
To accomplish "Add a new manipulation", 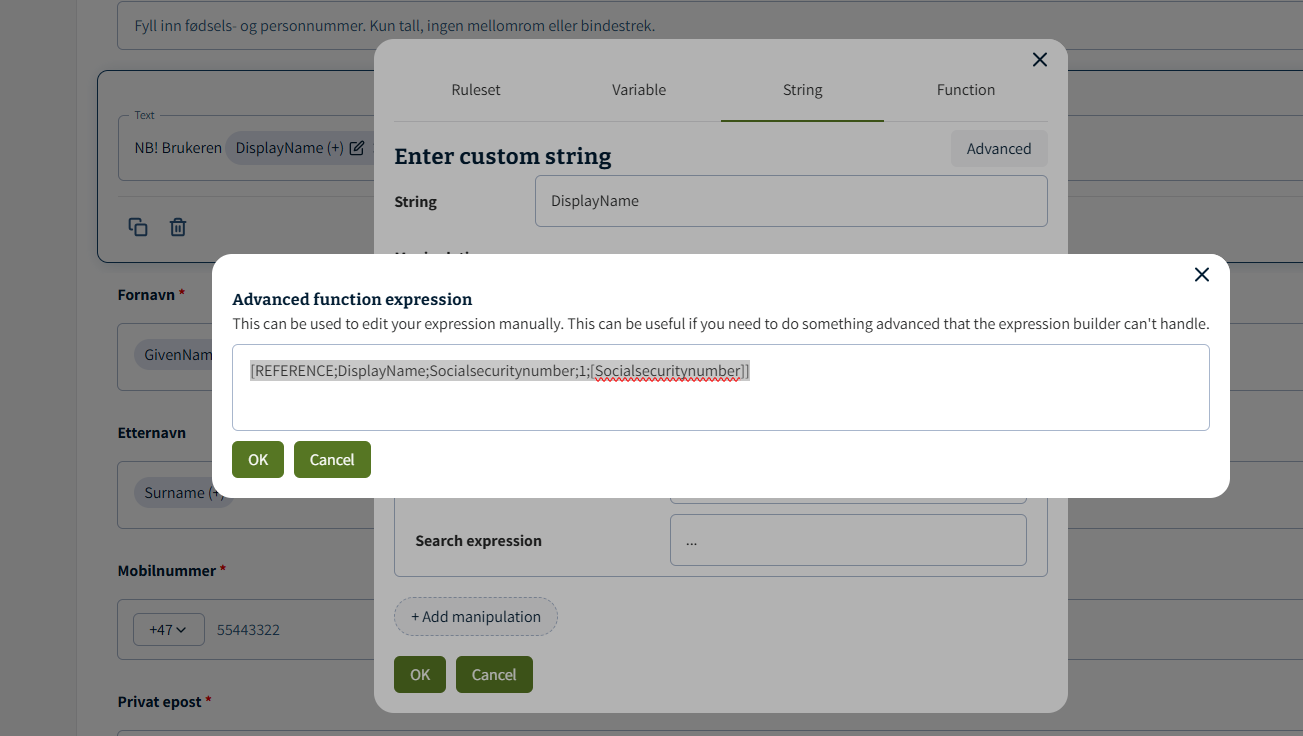I will pos(476,617).
